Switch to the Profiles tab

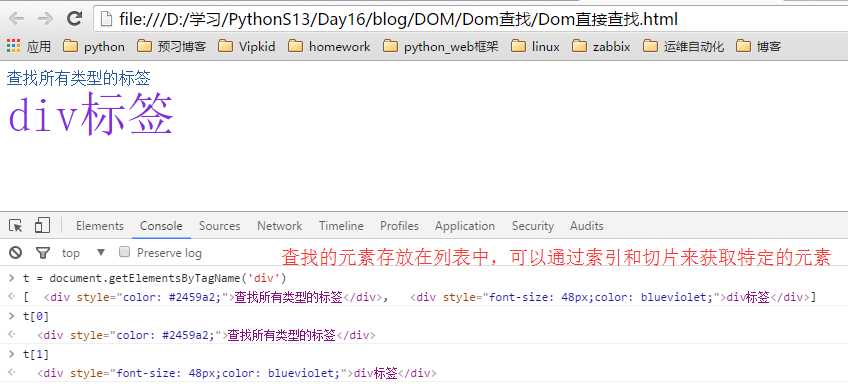[x=400, y=226]
